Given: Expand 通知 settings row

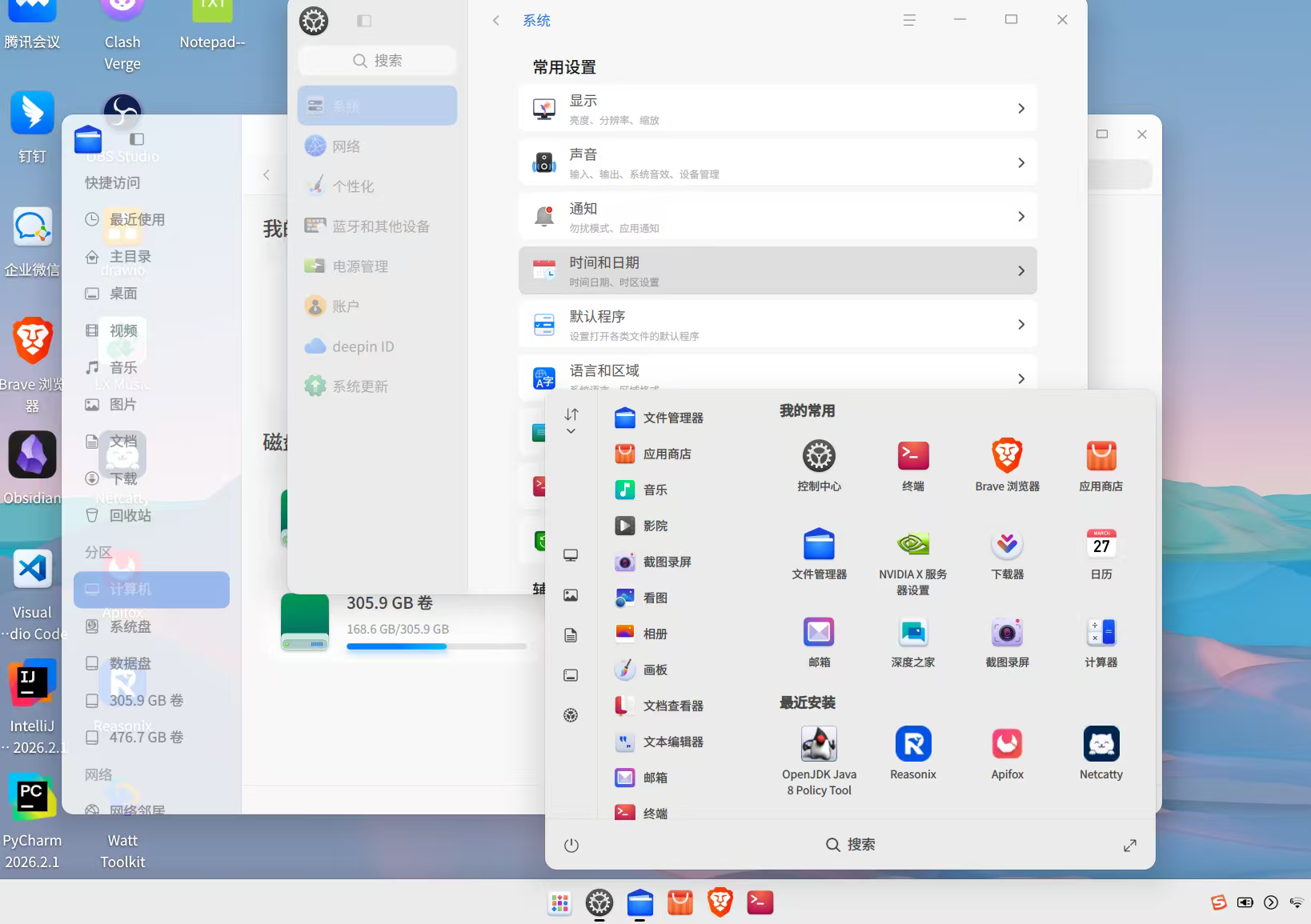Looking at the screenshot, I should point(778,217).
